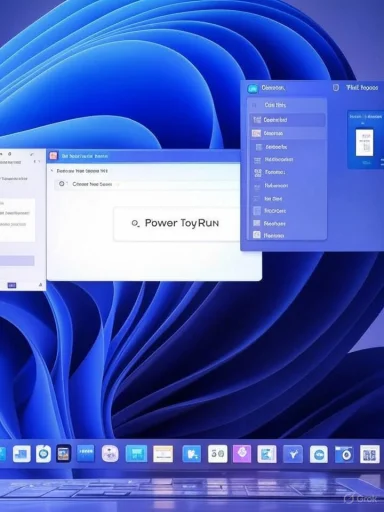This screenshot has width=384, height=512.
Task: Click the orange app icon in center window title bar
Action: tap(53, 156)
